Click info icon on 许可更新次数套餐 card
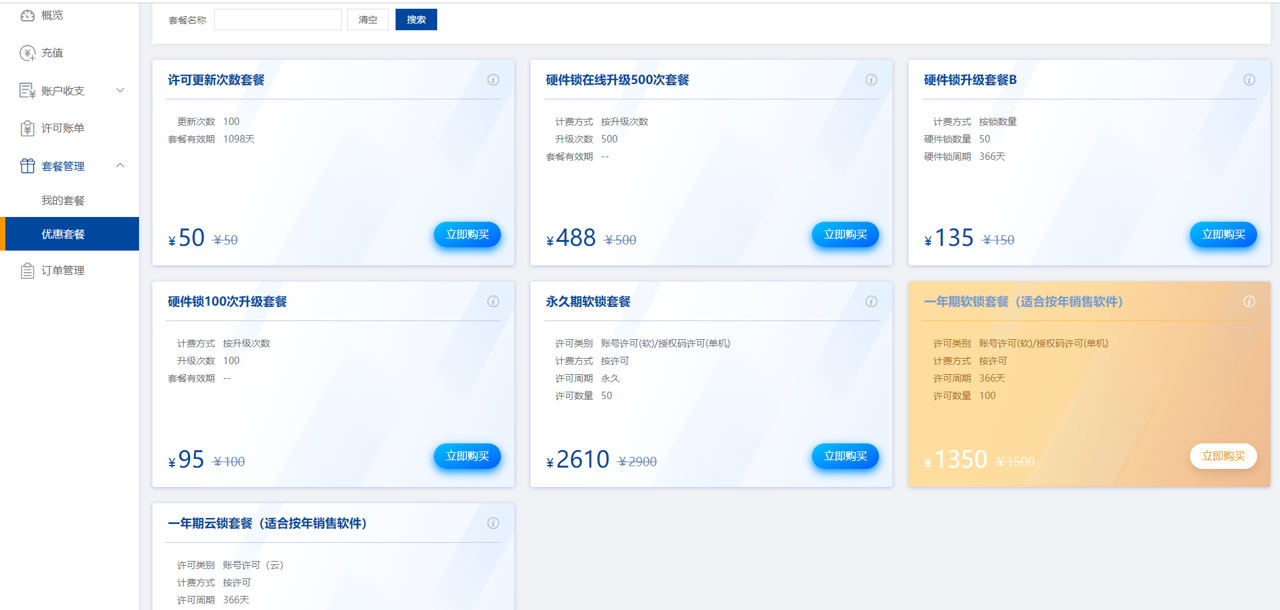Screen dimensions: 1280x610 point(493,80)
